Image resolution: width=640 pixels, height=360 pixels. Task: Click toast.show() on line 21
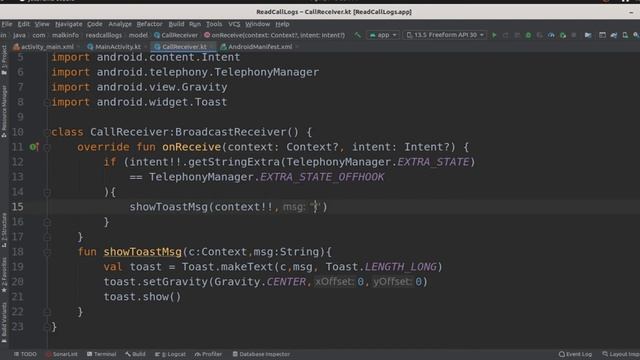click(x=142, y=297)
